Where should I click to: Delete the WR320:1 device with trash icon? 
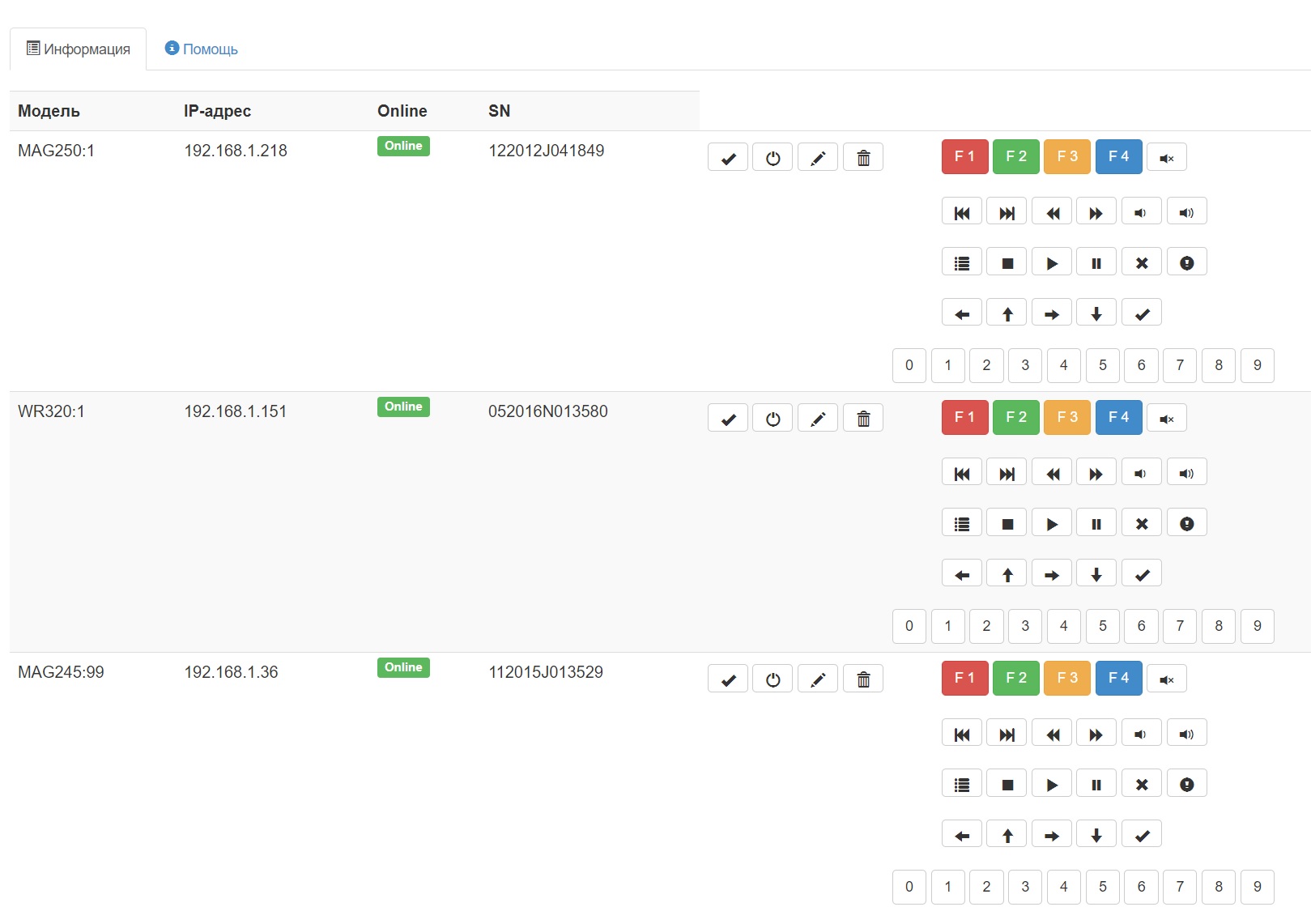[x=863, y=419]
